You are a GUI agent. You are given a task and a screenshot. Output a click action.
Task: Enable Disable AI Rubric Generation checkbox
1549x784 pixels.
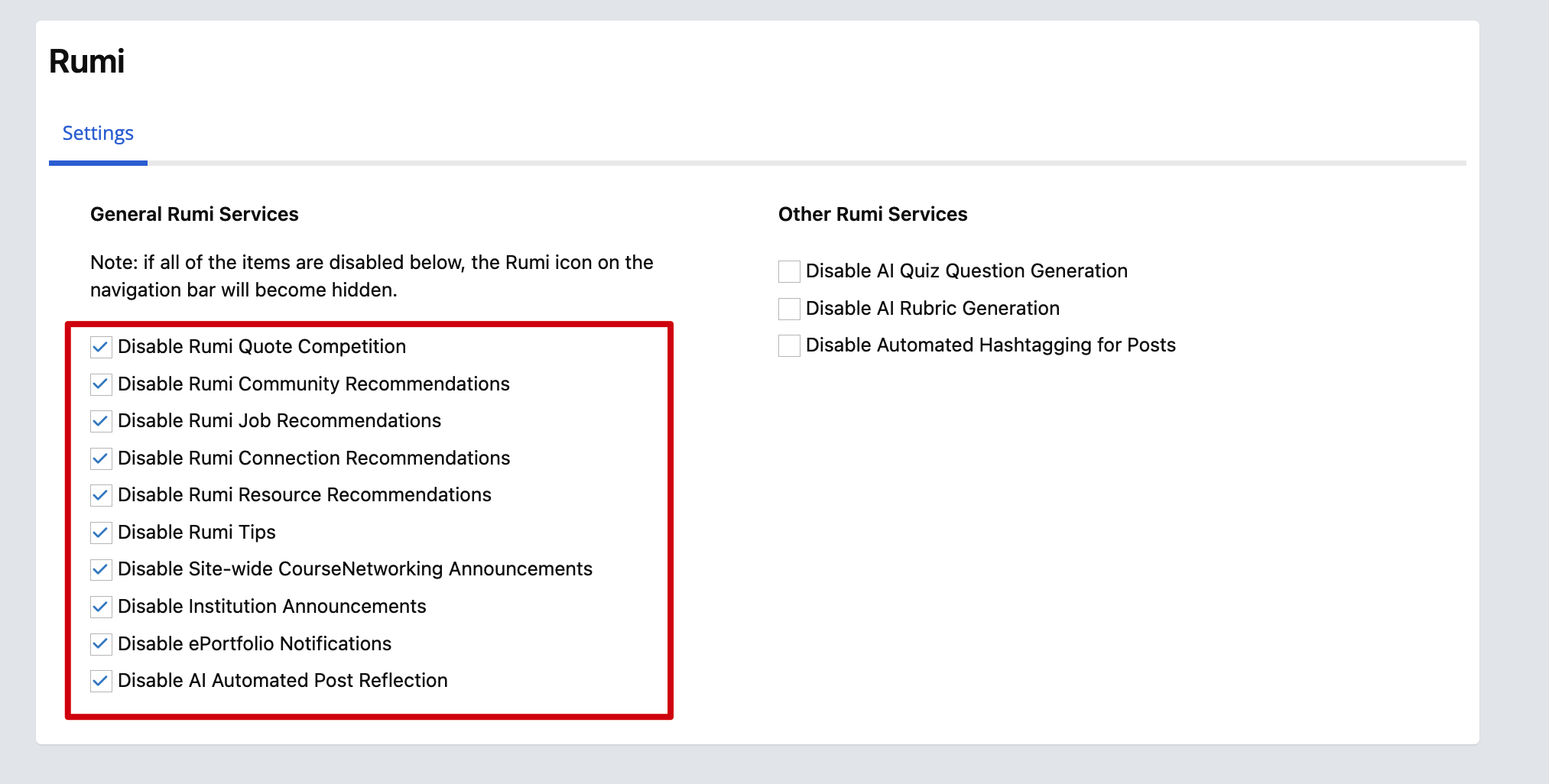[x=789, y=309]
